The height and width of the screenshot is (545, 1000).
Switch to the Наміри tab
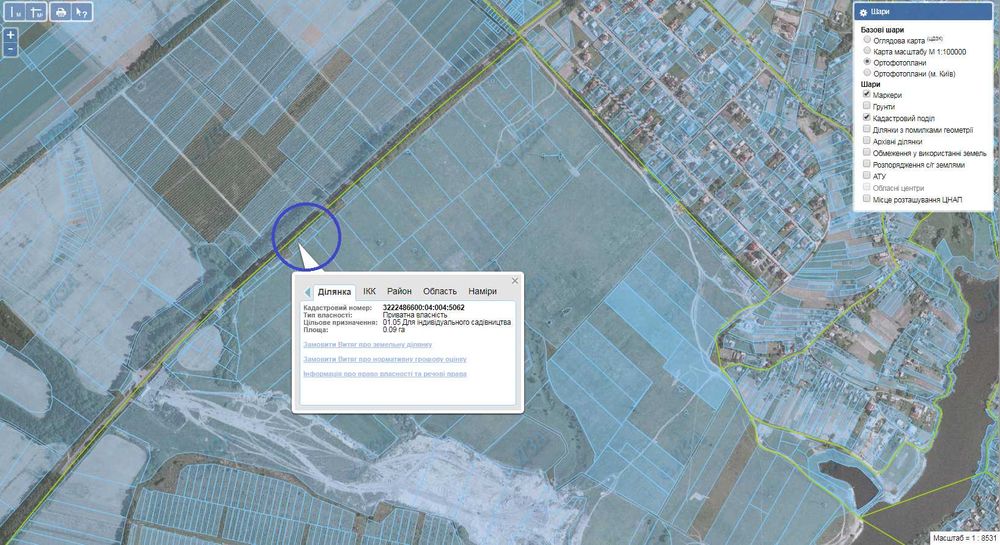tap(482, 291)
